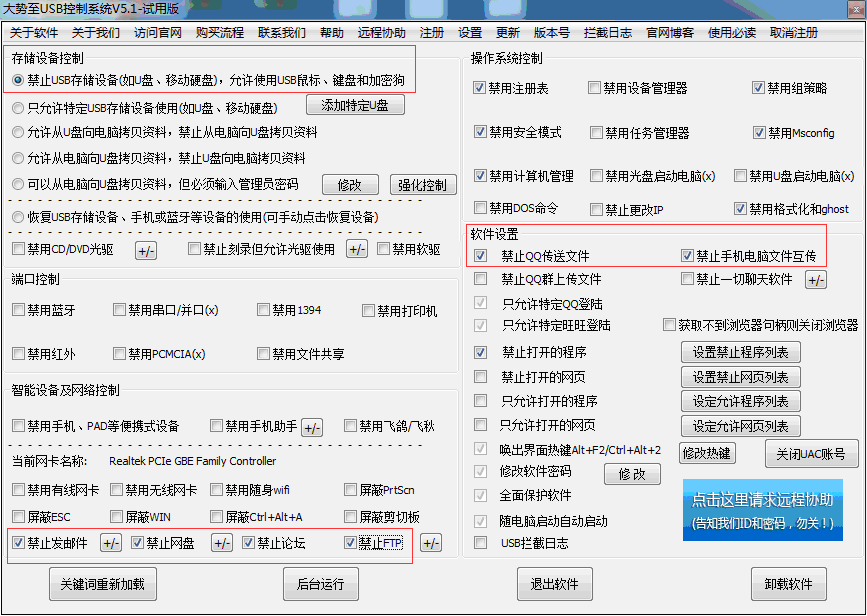
Task: Click the 关闭UAC账号 button
Action: click(x=811, y=453)
